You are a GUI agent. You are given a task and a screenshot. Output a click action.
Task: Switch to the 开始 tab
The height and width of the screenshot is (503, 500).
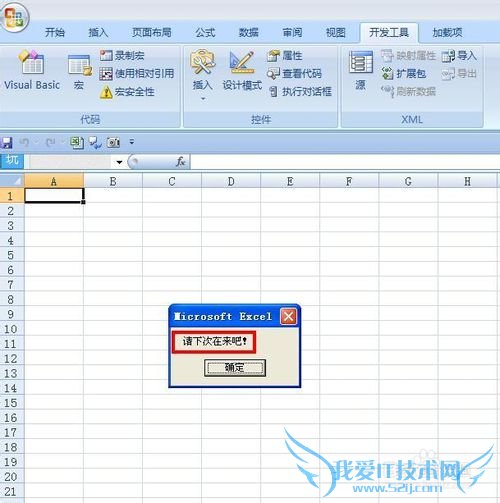pos(55,32)
